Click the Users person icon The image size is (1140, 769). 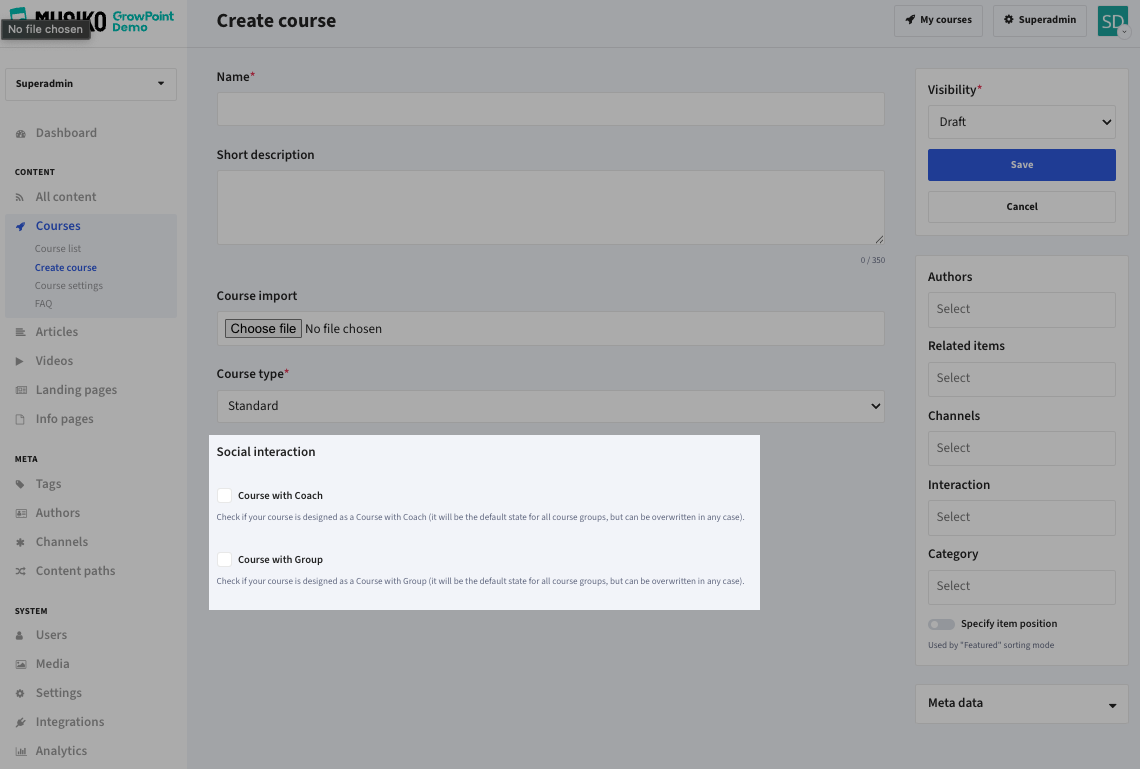click(20, 635)
